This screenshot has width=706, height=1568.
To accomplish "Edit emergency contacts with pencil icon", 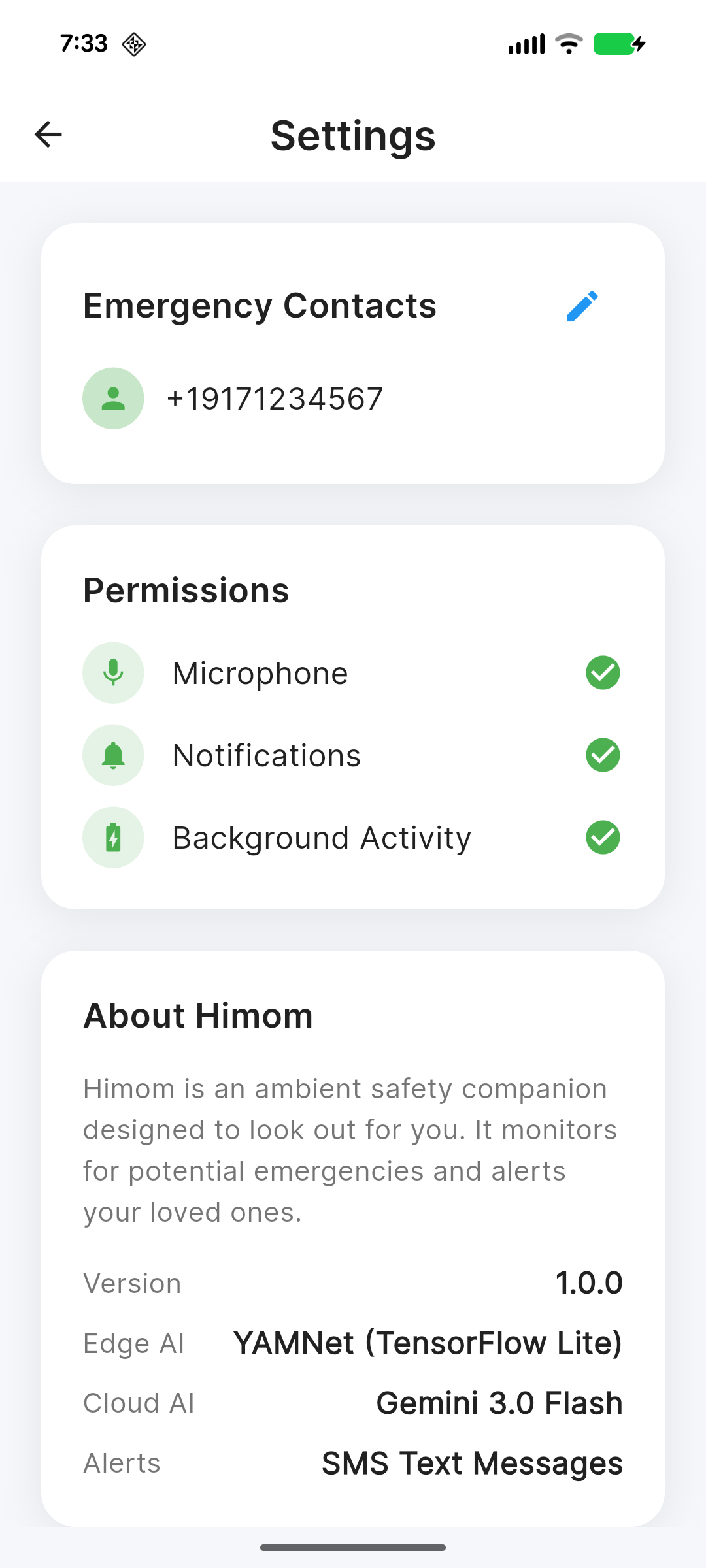I will coord(582,306).
